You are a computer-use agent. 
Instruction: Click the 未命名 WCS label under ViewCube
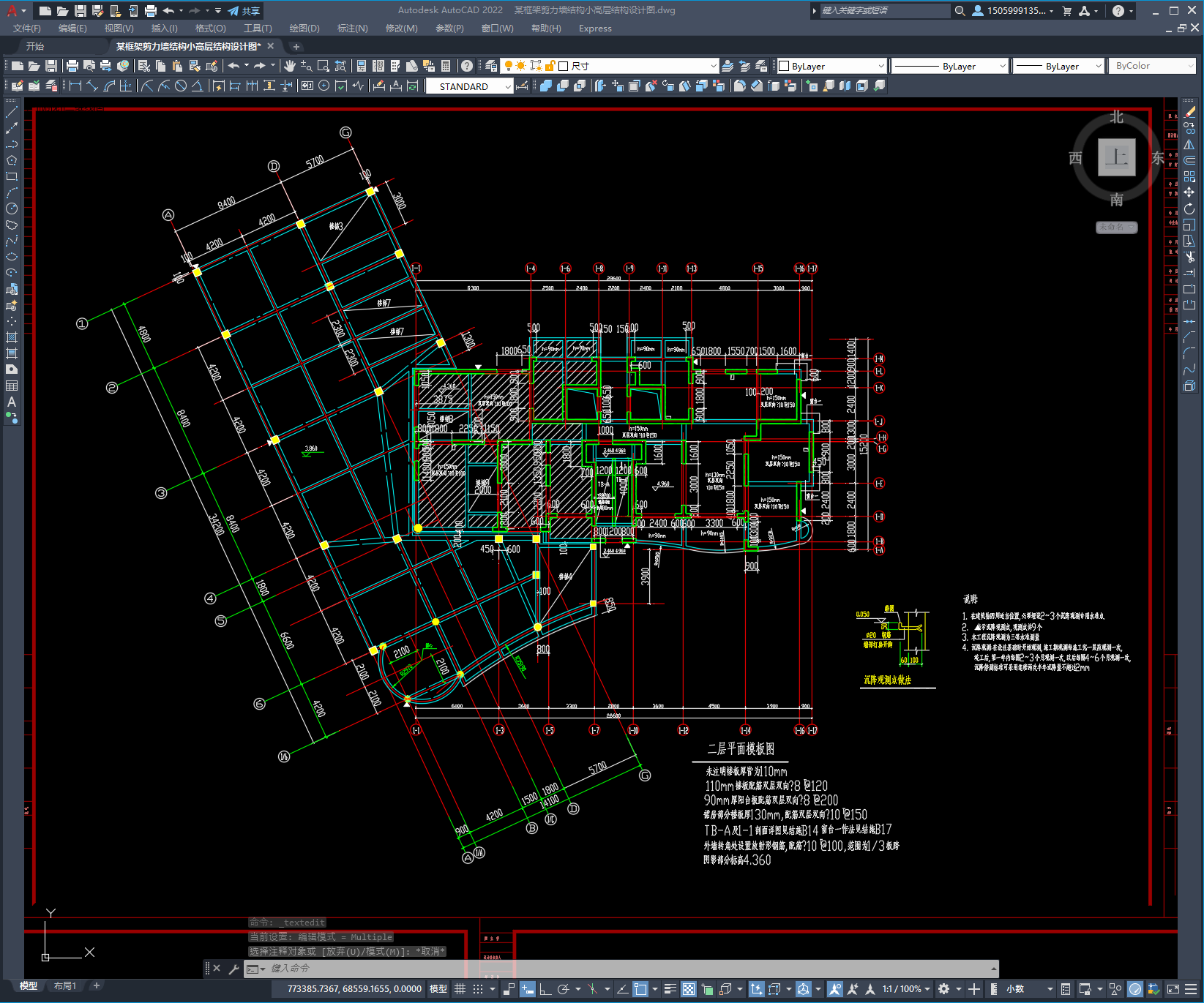[1116, 228]
